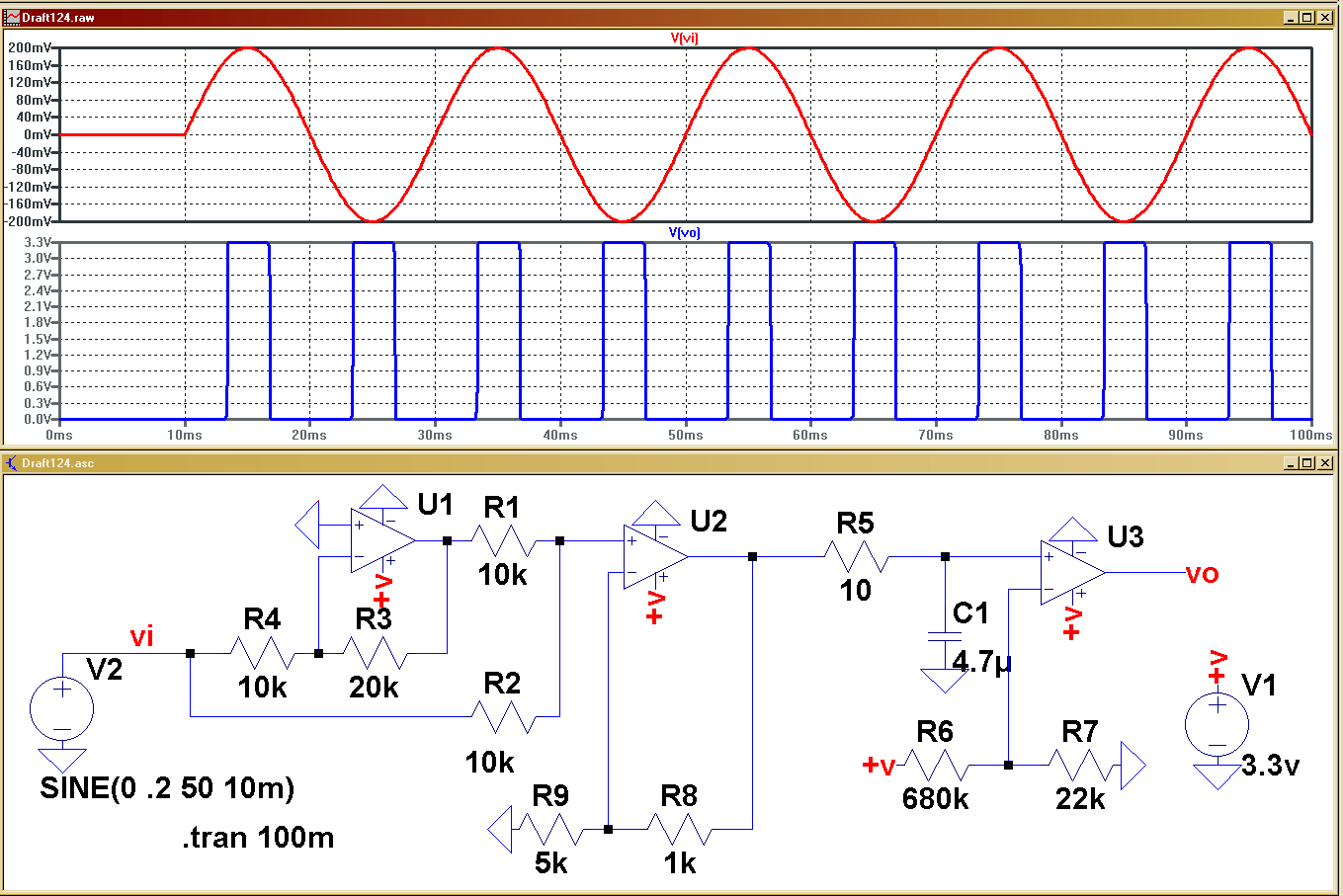Click 200mV axis label on upper plot
Screen dimensions: 1343x896
click(x=30, y=47)
